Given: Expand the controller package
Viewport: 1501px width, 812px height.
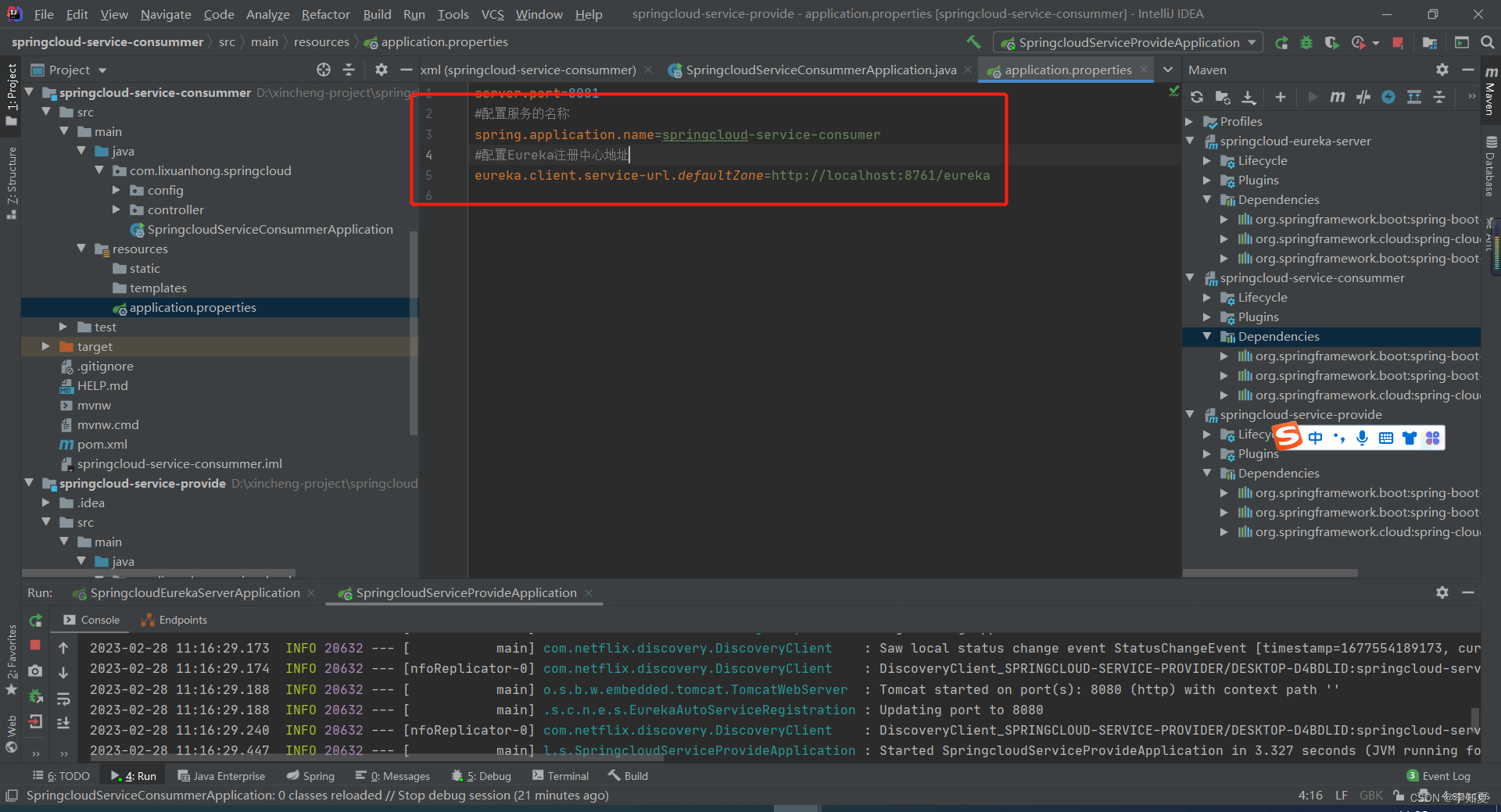Looking at the screenshot, I should point(116,209).
